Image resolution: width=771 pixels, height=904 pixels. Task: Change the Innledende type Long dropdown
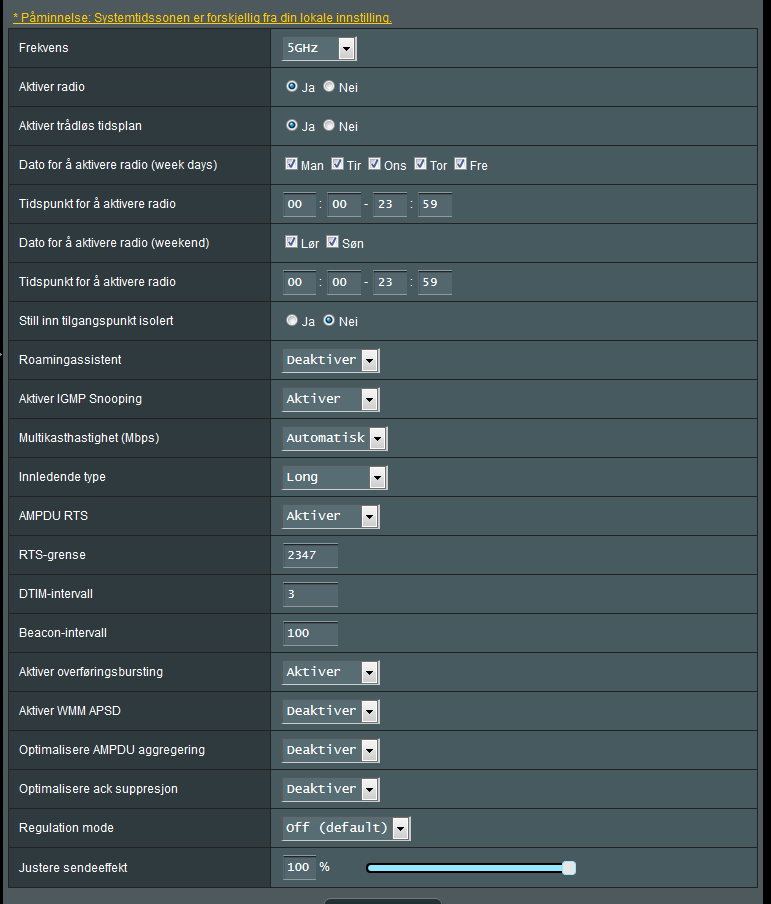coord(334,477)
